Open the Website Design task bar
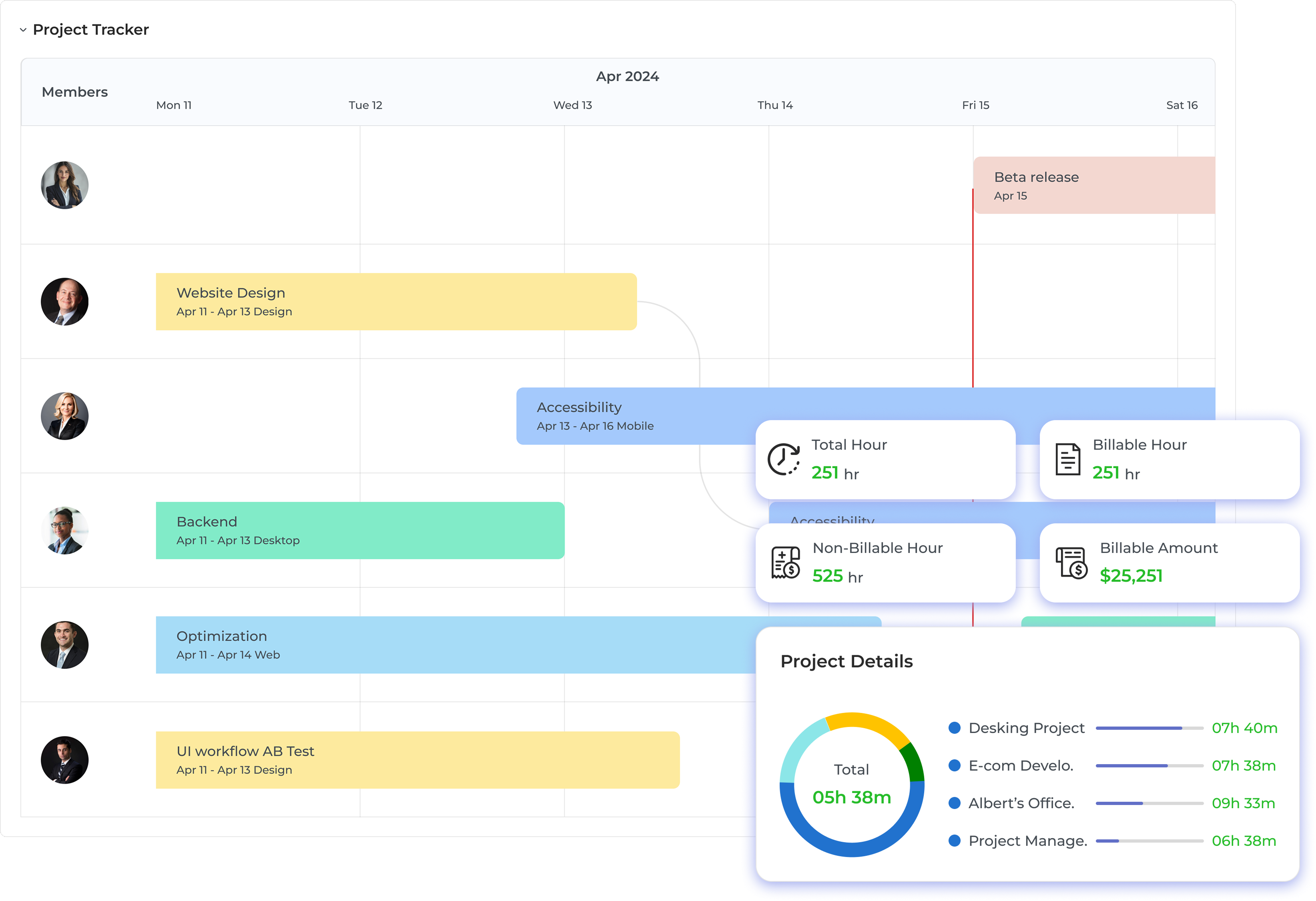The width and height of the screenshot is (1316, 901). coord(396,302)
